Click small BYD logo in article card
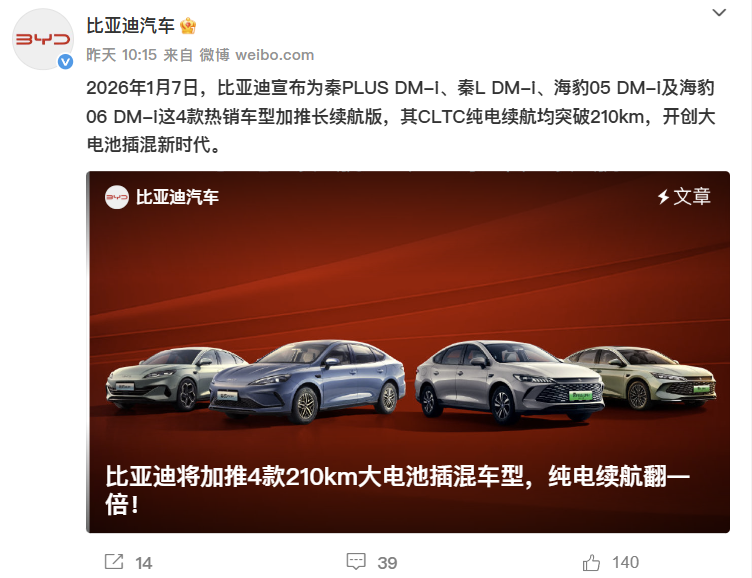 (x=117, y=197)
